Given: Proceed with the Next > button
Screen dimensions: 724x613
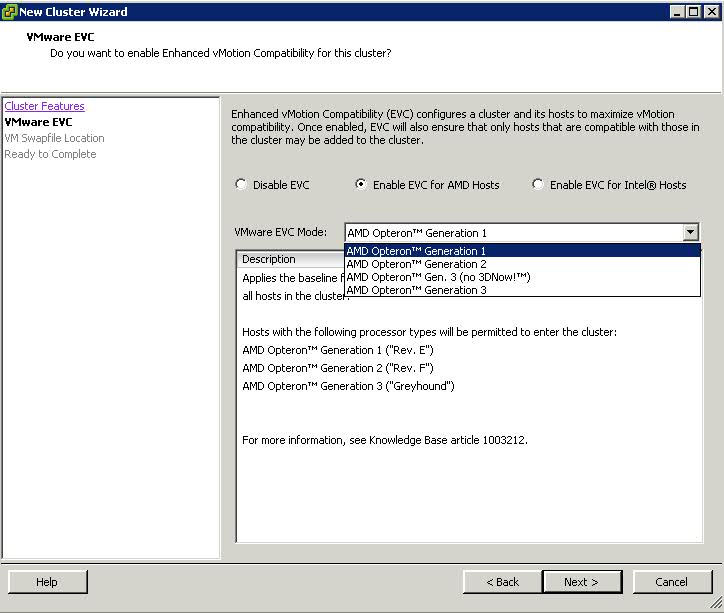Looking at the screenshot, I should tap(582, 582).
